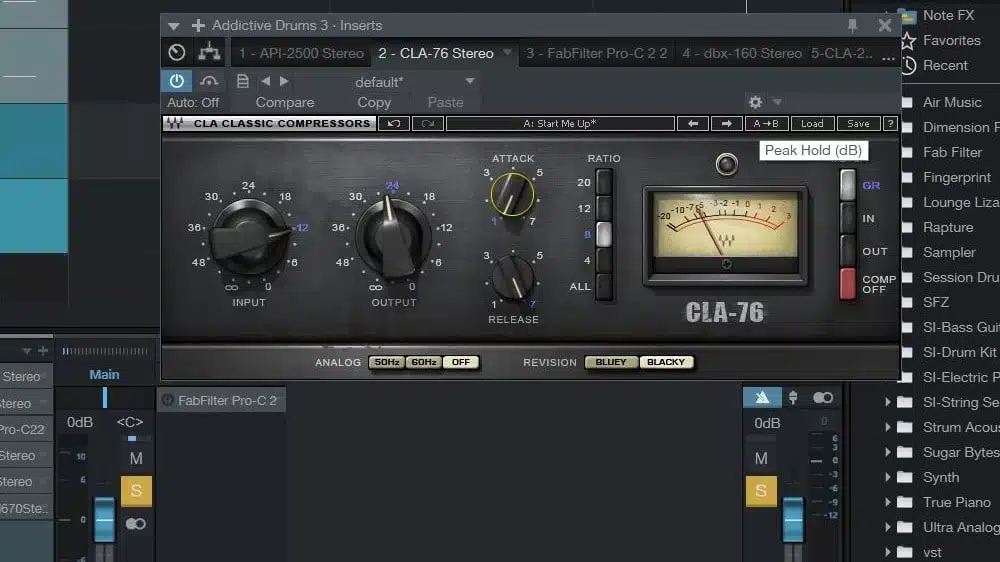
Task: Set meter to IN mode
Action: point(848,218)
